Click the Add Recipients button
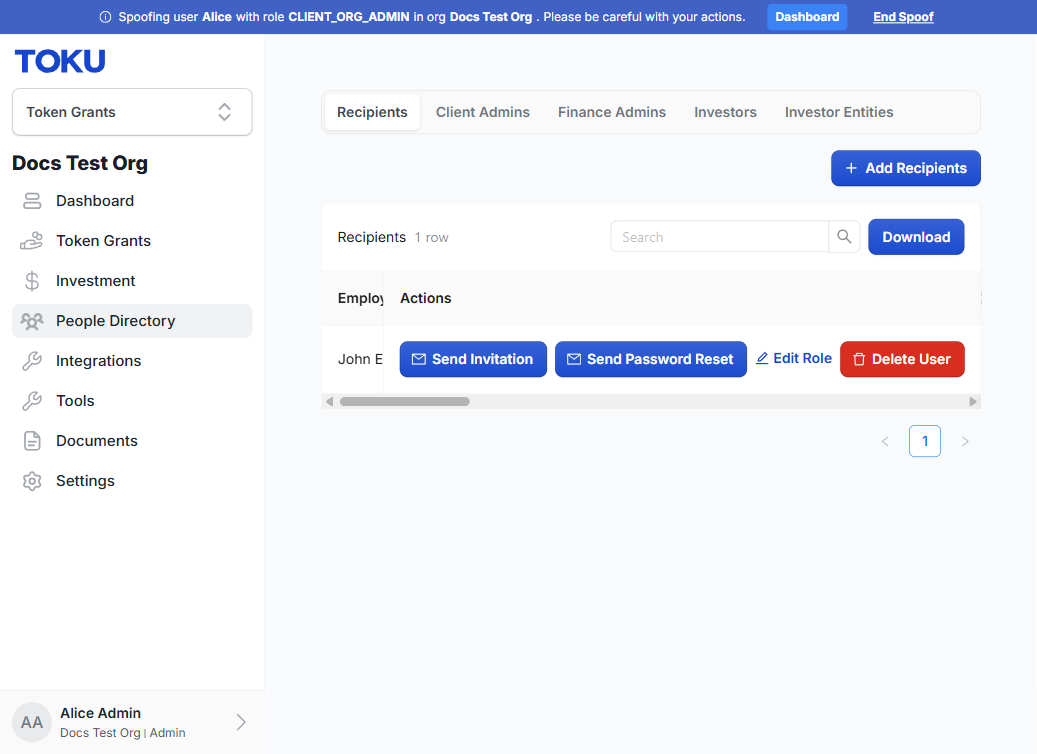Image resolution: width=1037 pixels, height=754 pixels. [x=905, y=168]
